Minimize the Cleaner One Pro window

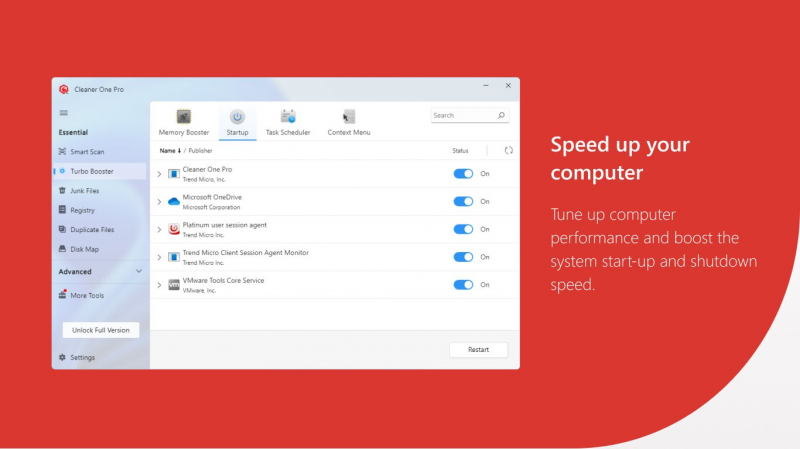(486, 86)
